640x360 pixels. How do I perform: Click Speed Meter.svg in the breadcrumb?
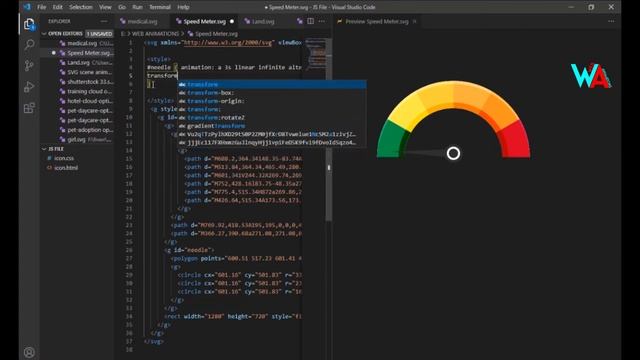216,34
